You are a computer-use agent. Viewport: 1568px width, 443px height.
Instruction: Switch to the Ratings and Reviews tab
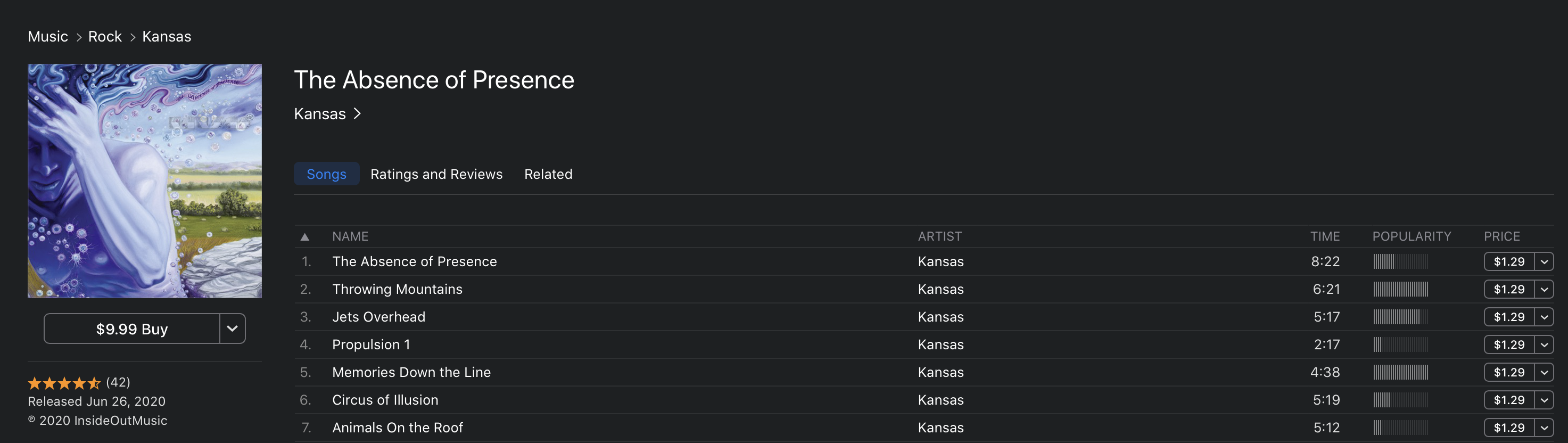click(436, 174)
